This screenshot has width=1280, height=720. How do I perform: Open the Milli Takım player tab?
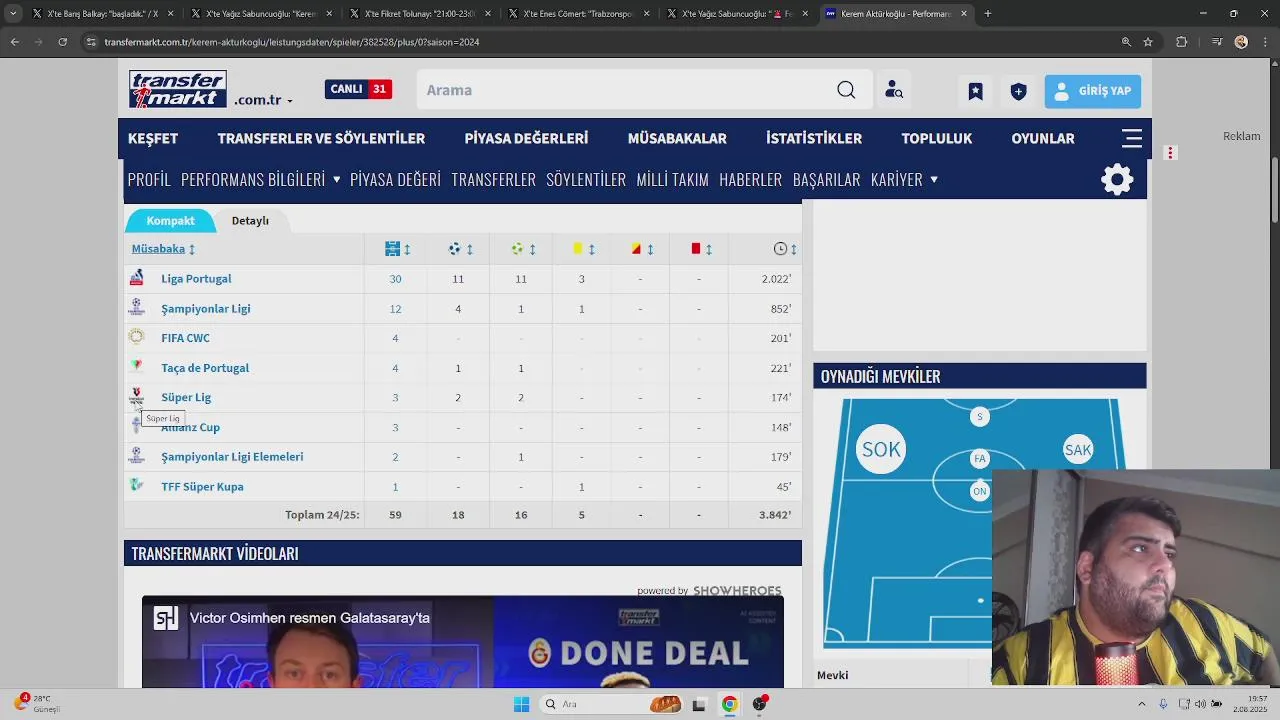point(672,179)
